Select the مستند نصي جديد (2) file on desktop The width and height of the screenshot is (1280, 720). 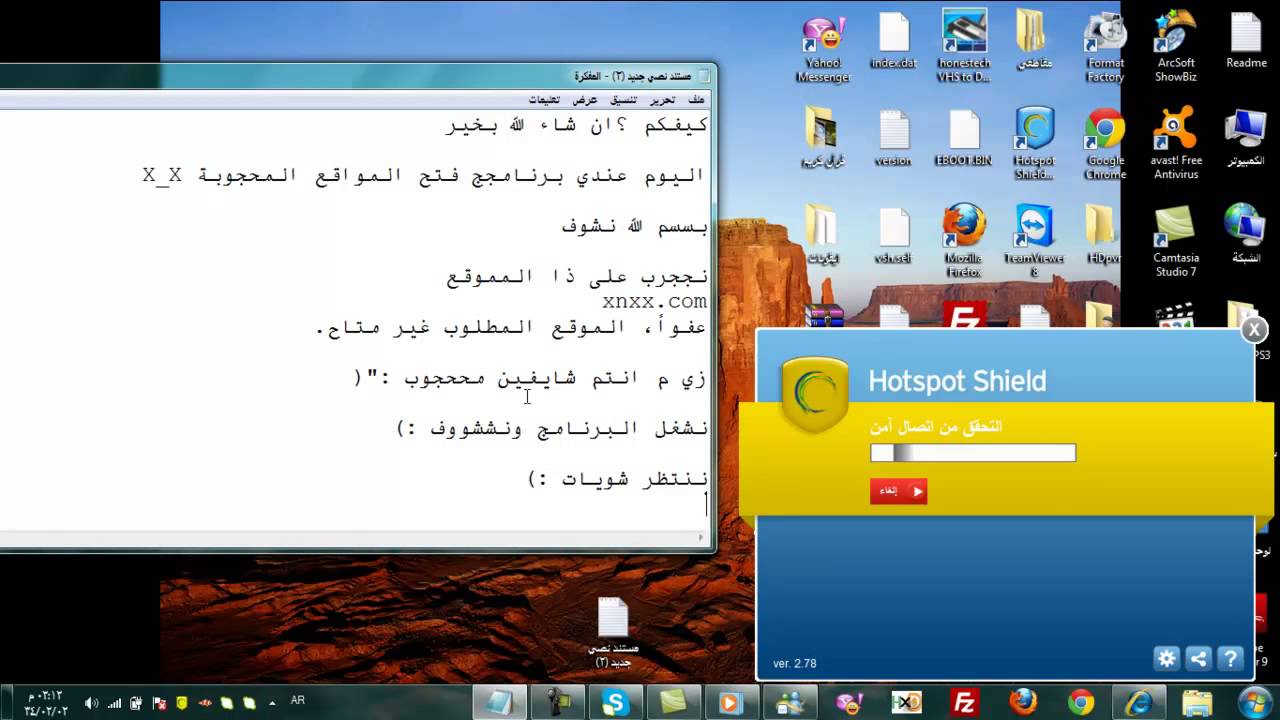click(x=613, y=633)
